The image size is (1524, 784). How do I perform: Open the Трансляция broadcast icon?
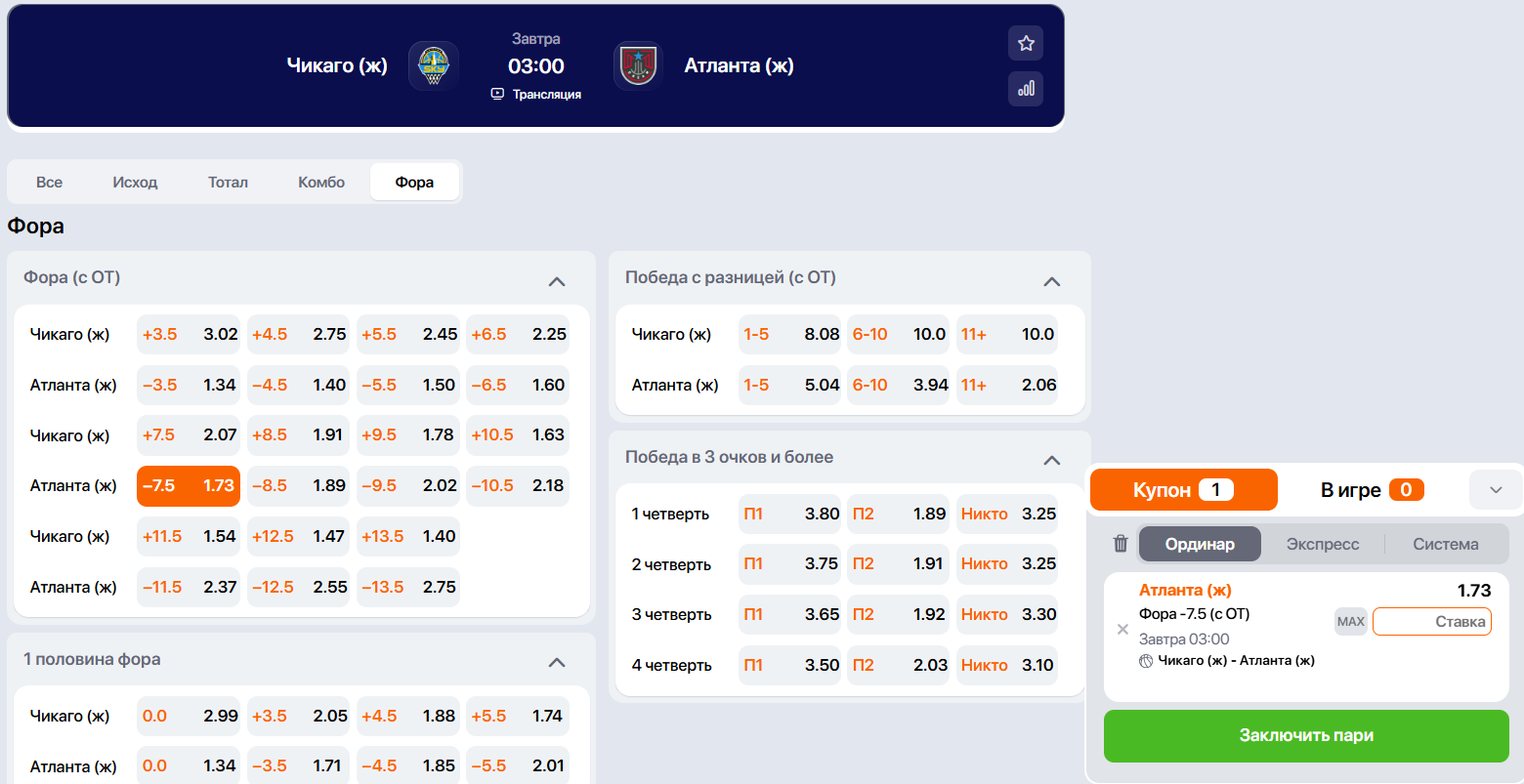[497, 94]
